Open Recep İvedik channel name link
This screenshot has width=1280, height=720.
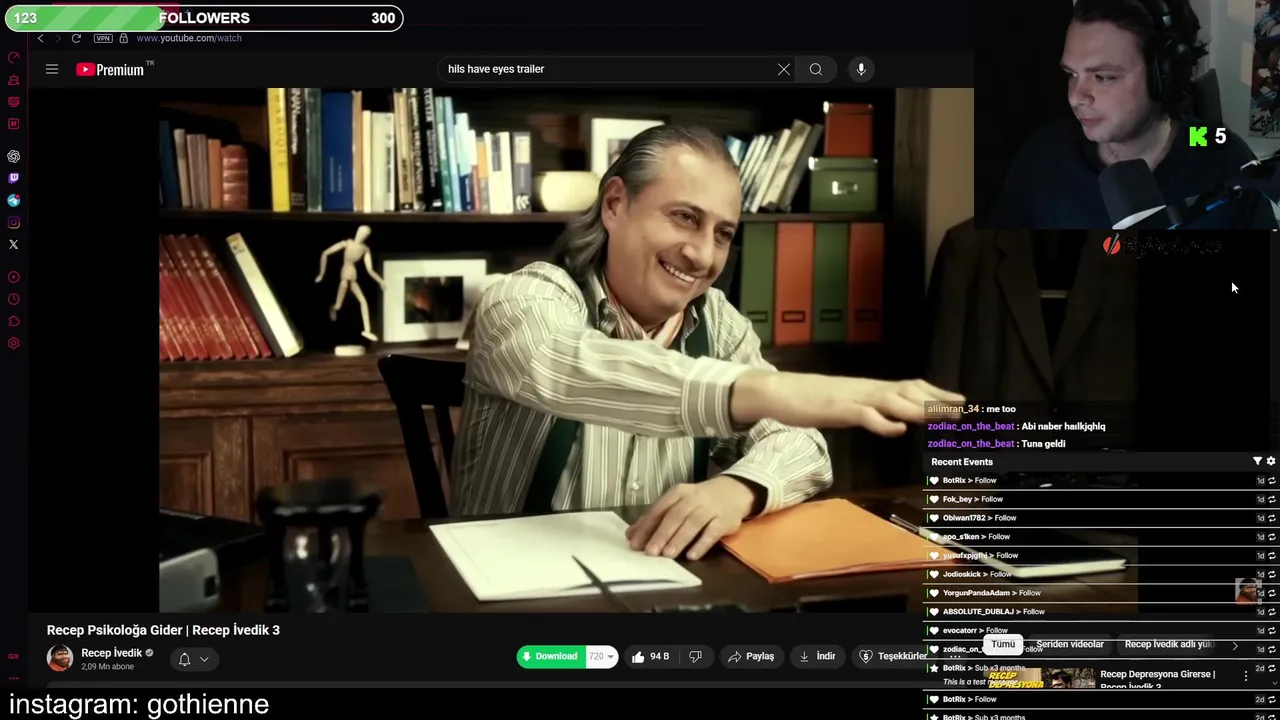click(111, 653)
